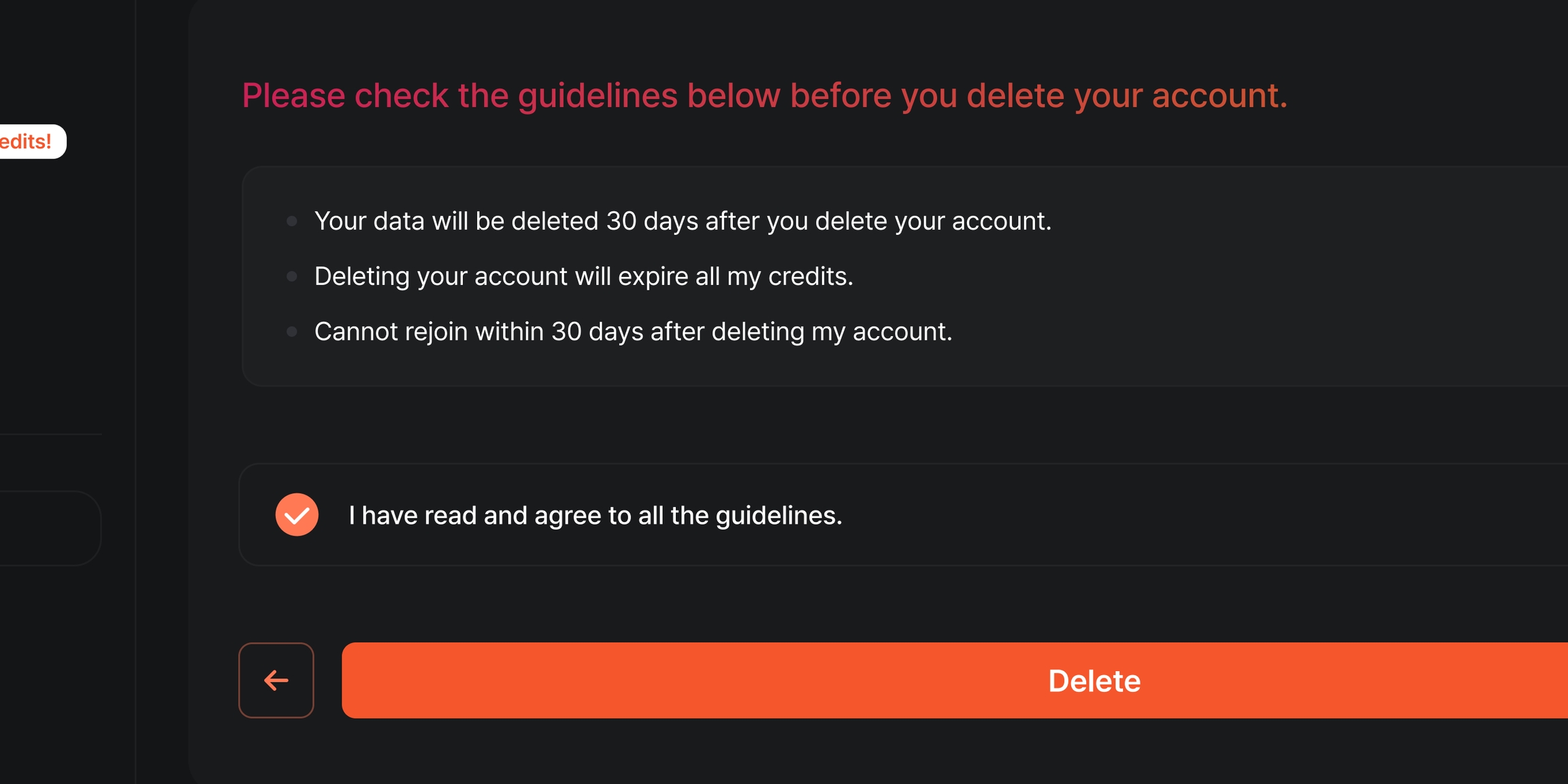Click the 'I have read and agree' label
The width and height of the screenshot is (1568, 784).
click(x=595, y=515)
